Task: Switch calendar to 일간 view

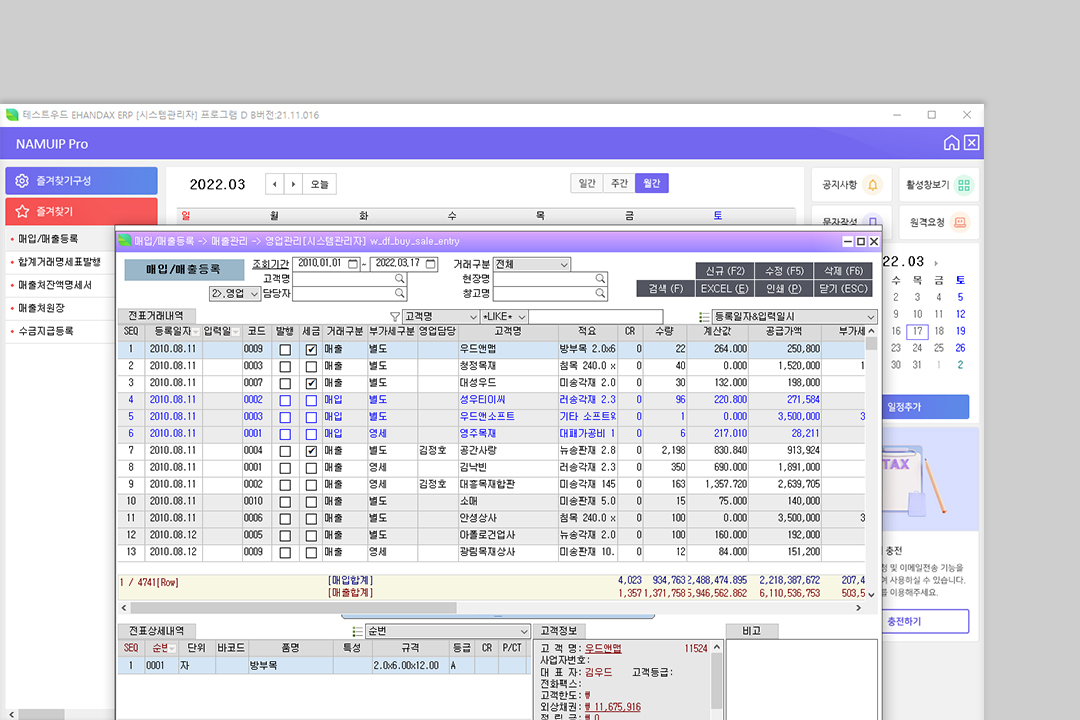Action: [x=587, y=183]
